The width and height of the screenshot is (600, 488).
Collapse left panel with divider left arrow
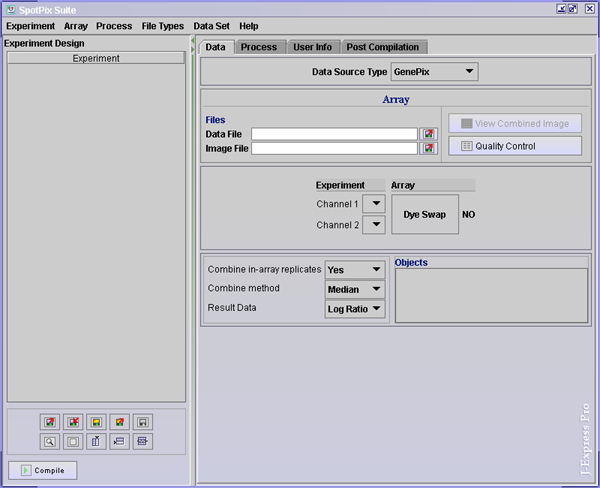[193, 41]
